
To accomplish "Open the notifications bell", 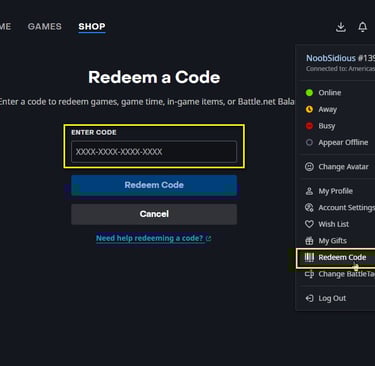I will tap(363, 27).
